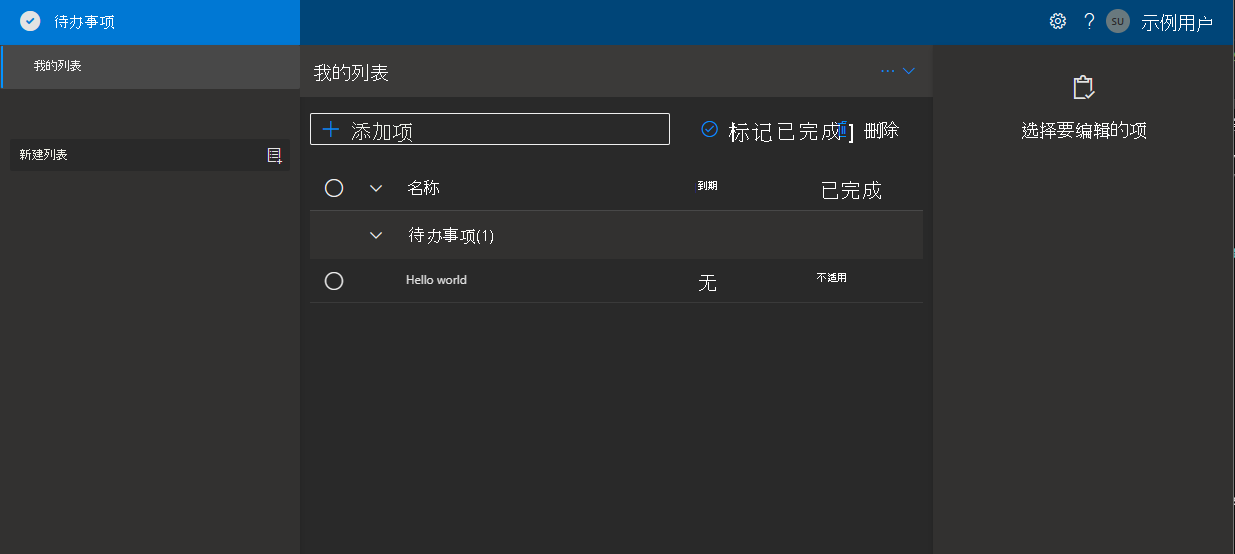This screenshot has width=1235, height=554.
Task: Open the Hello world item
Action: [x=436, y=280]
